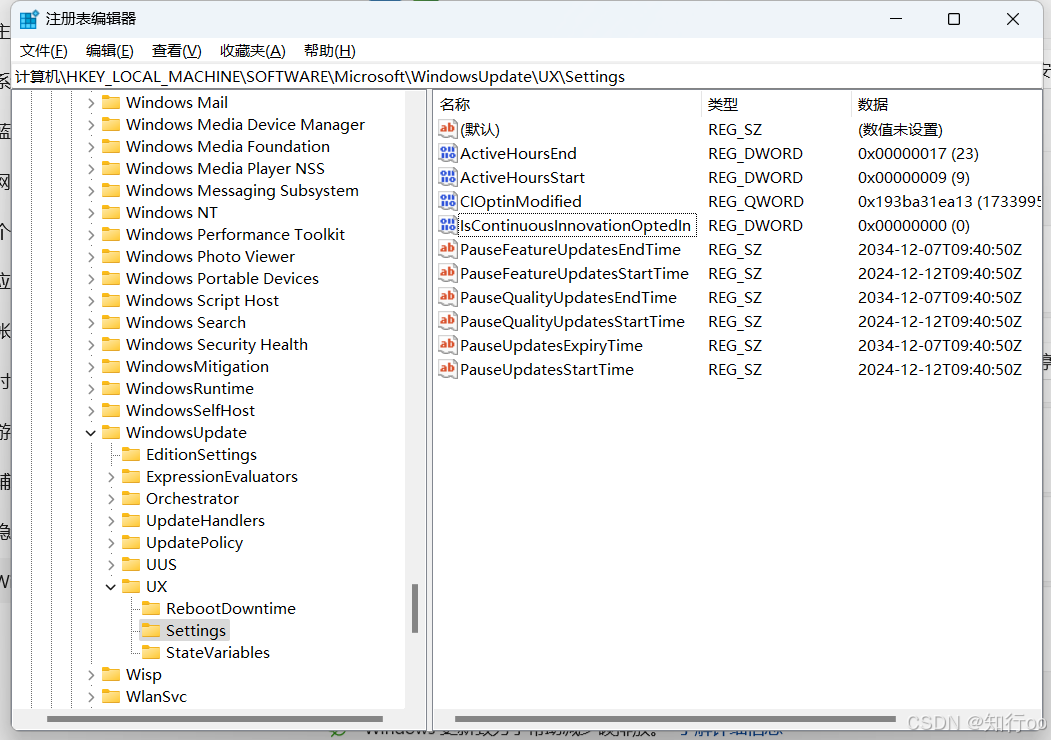Click the WlanSvc folder icon
Image resolution: width=1051 pixels, height=740 pixels.
coord(111,696)
